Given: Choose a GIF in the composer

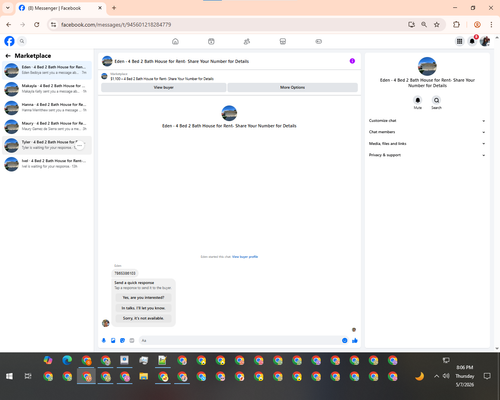Looking at the screenshot, I should 132,340.
